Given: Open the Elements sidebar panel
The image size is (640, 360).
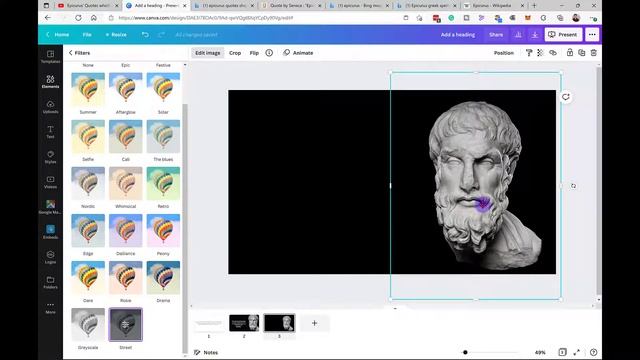Looking at the screenshot, I should click(50, 82).
